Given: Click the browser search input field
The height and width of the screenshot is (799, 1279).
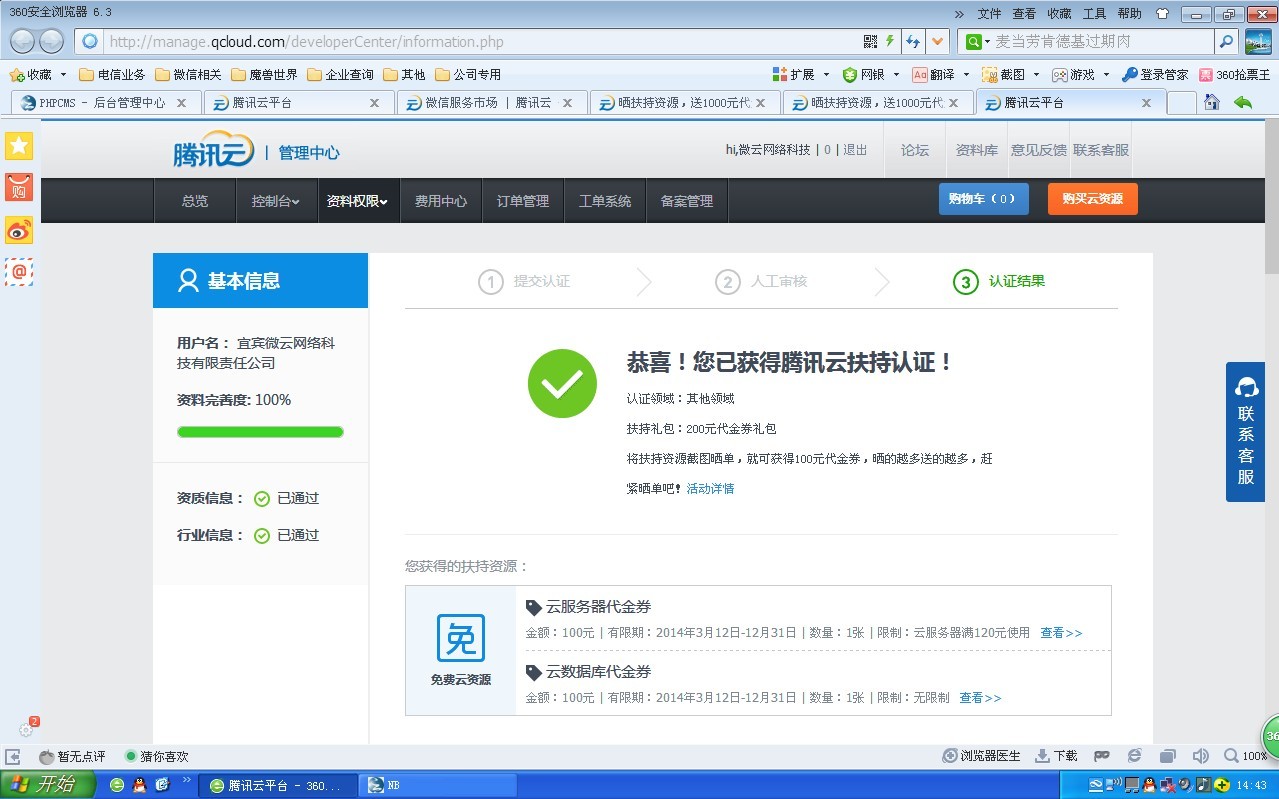Looking at the screenshot, I should coord(1104,42).
